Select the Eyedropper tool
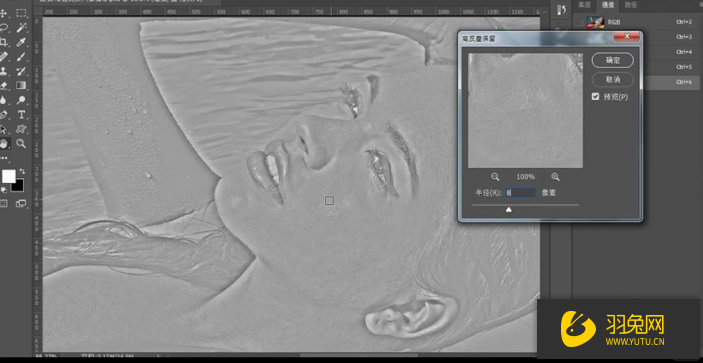 [21, 42]
